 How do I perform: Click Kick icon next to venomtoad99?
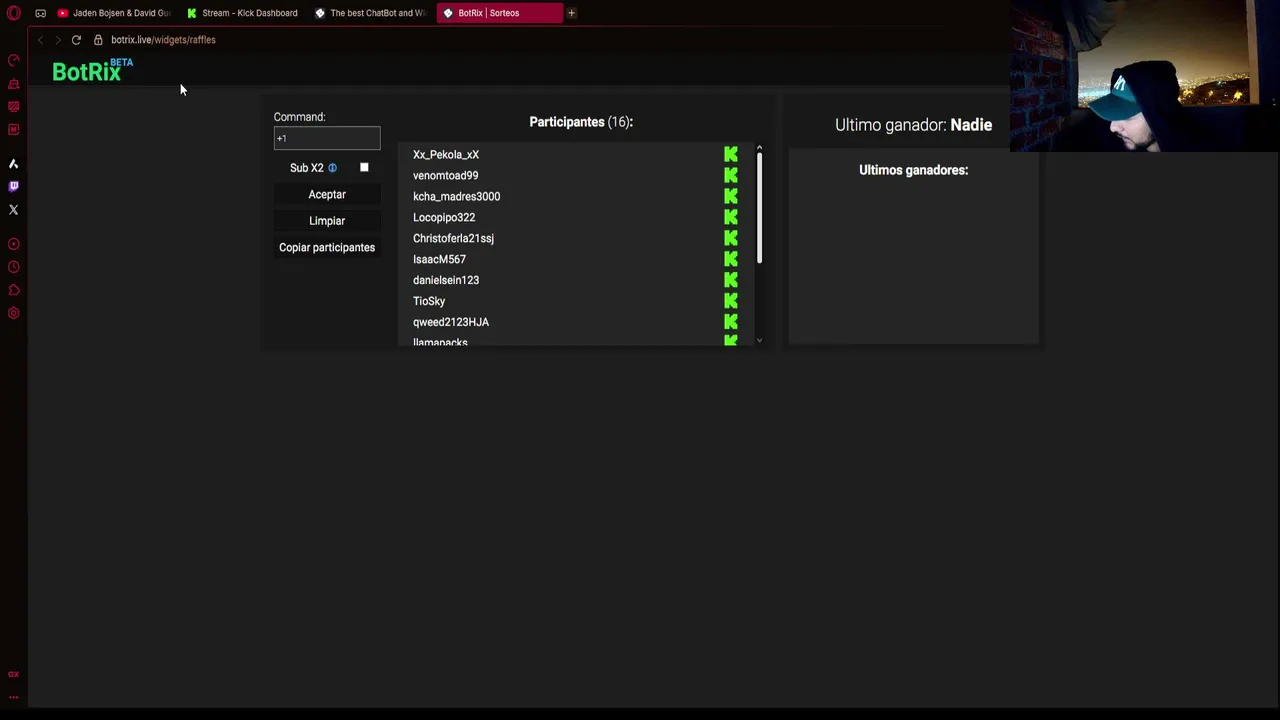(x=731, y=175)
